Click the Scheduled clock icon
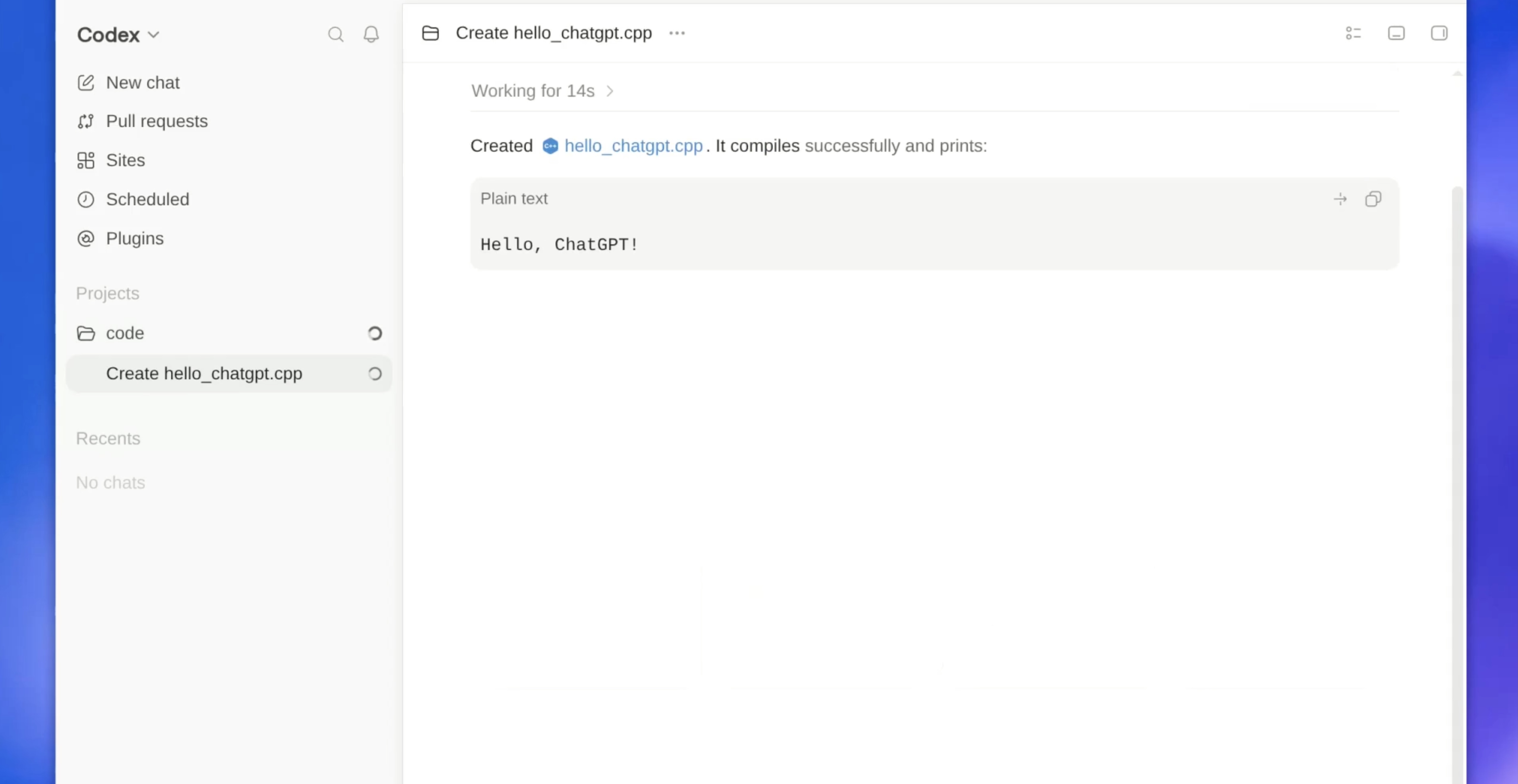 click(x=86, y=200)
